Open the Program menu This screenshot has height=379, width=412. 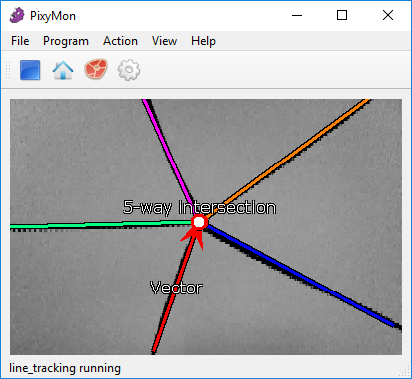66,41
